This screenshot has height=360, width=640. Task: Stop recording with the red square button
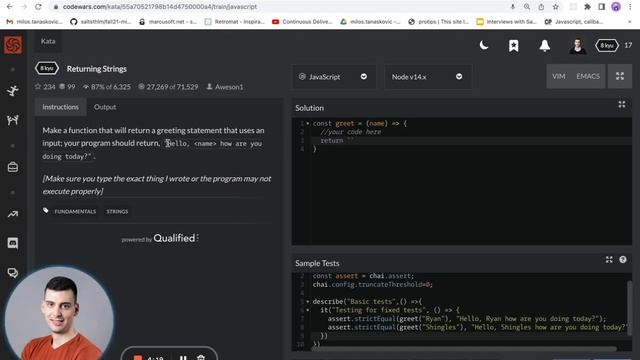138,358
